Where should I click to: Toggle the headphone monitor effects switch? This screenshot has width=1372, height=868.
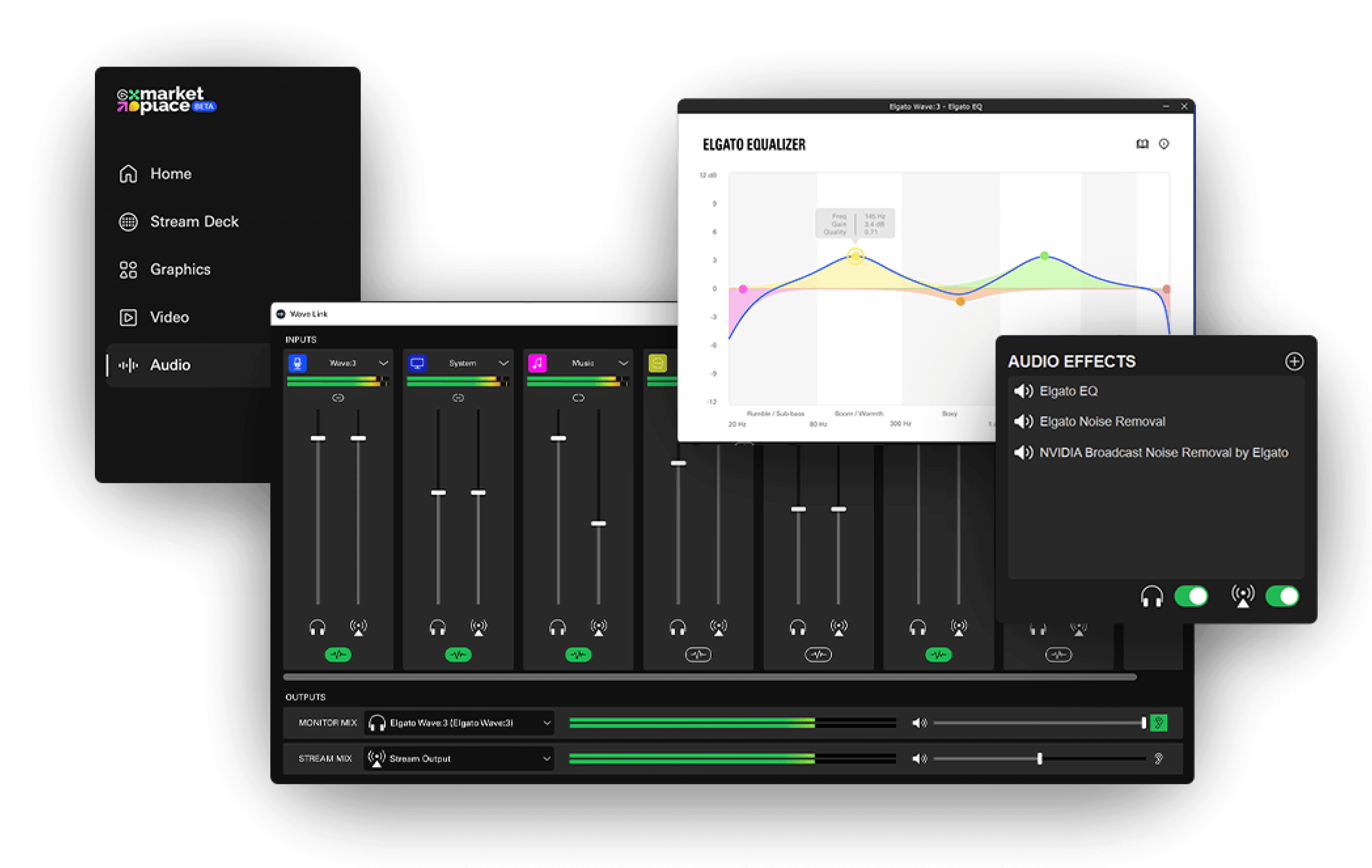click(1191, 596)
